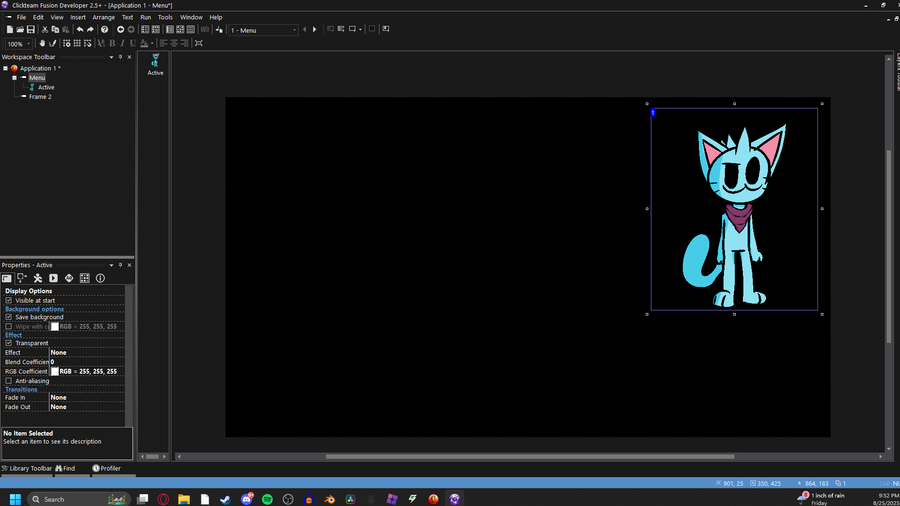900x506 pixels.
Task: Select the Active item under Menu in tree
Action: tap(46, 88)
